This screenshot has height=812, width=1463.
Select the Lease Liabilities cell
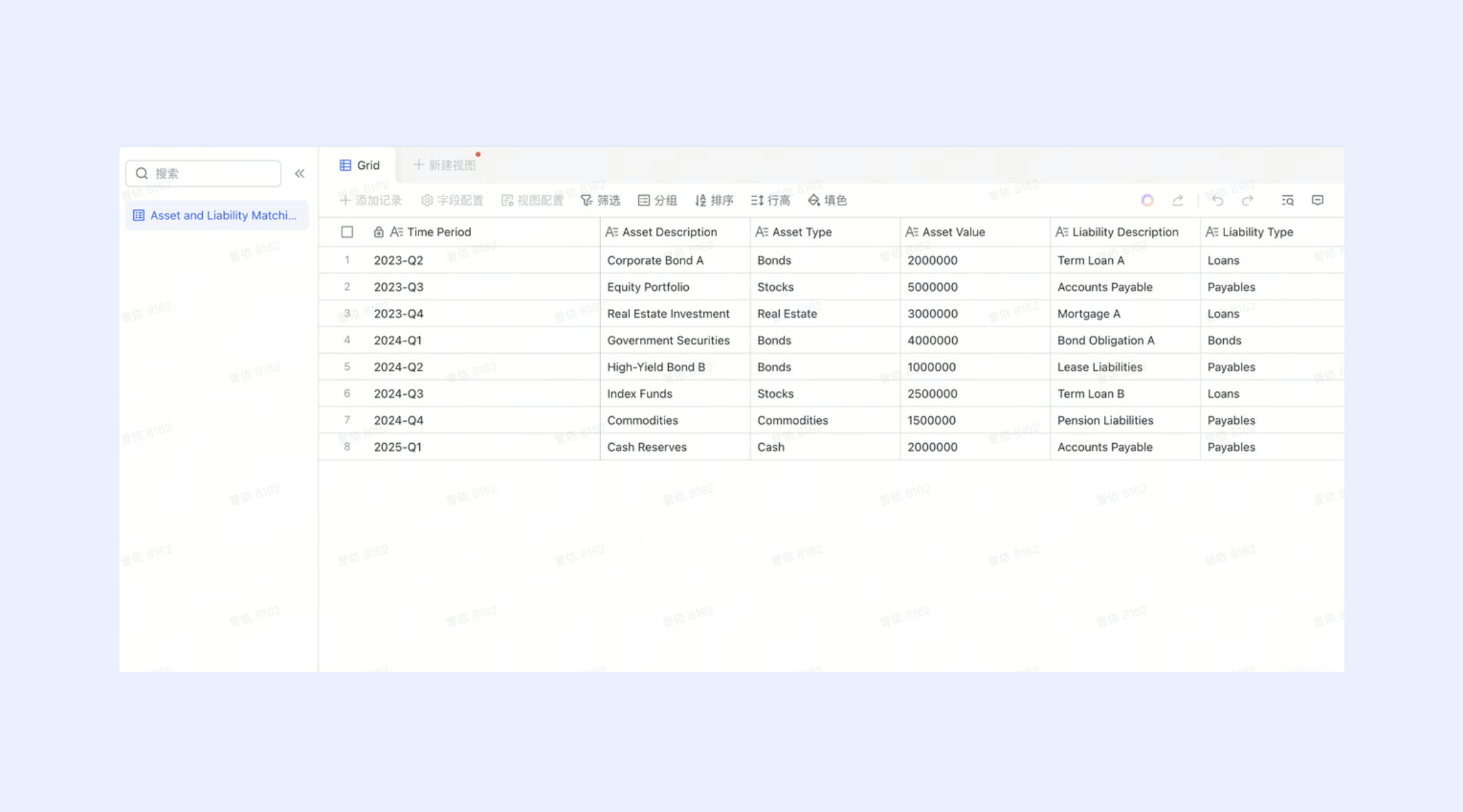[1125, 367]
